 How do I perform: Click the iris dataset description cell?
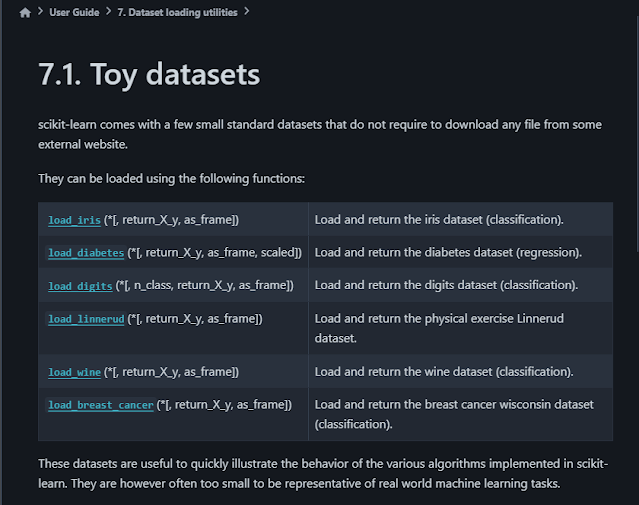tap(439, 219)
